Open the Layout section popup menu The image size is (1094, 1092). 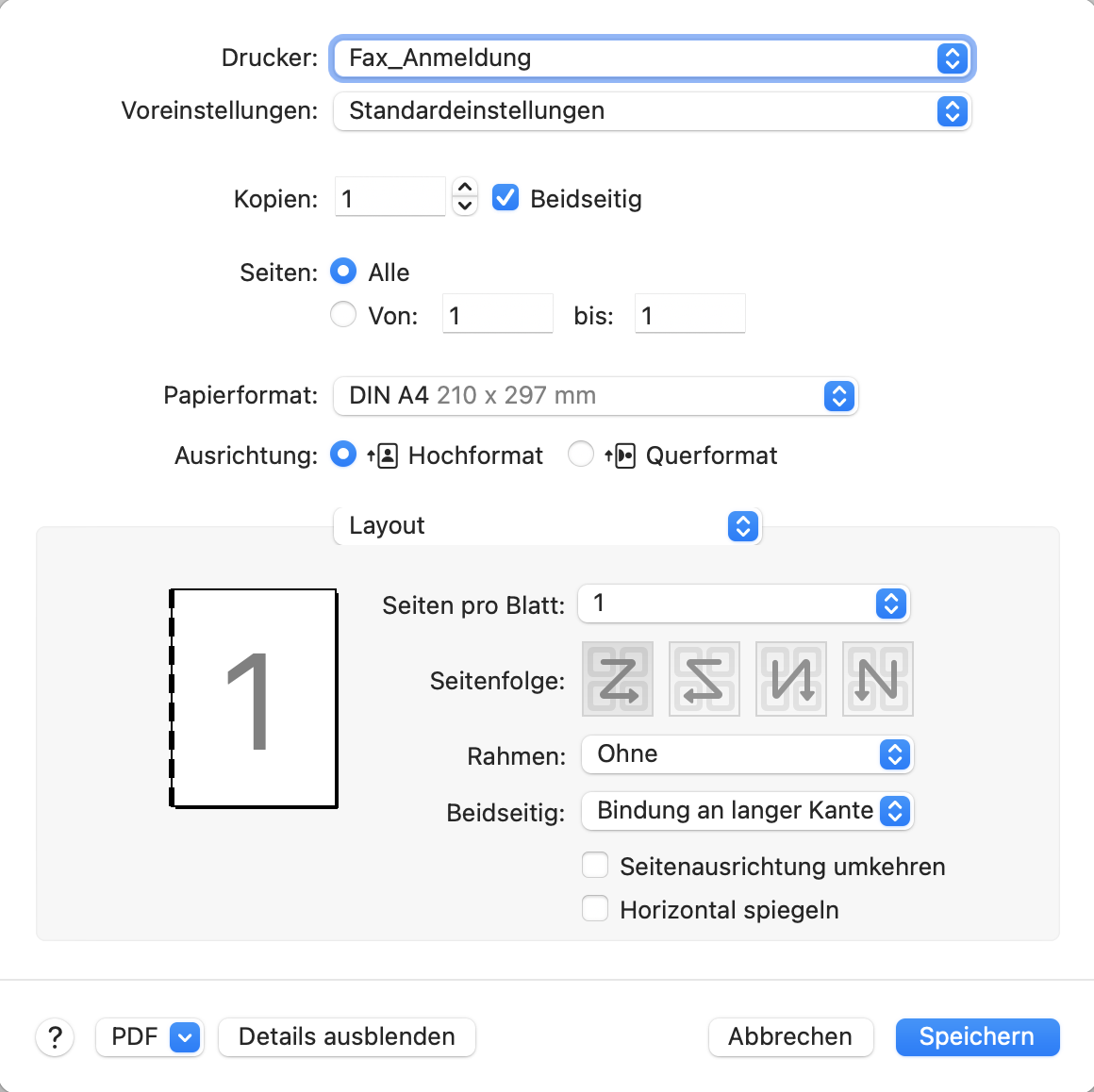[548, 525]
